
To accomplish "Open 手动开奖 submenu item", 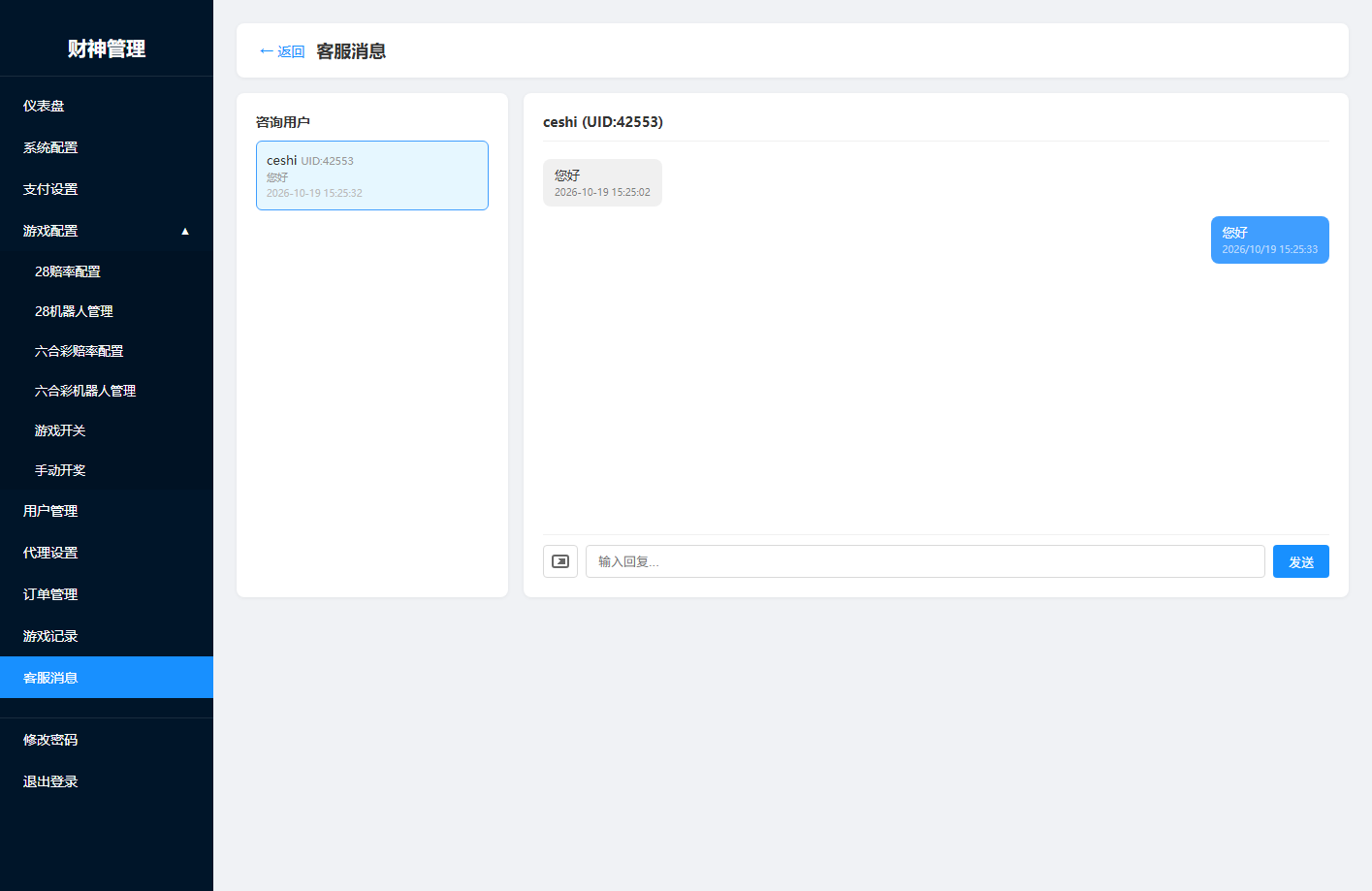I will 107,470.
